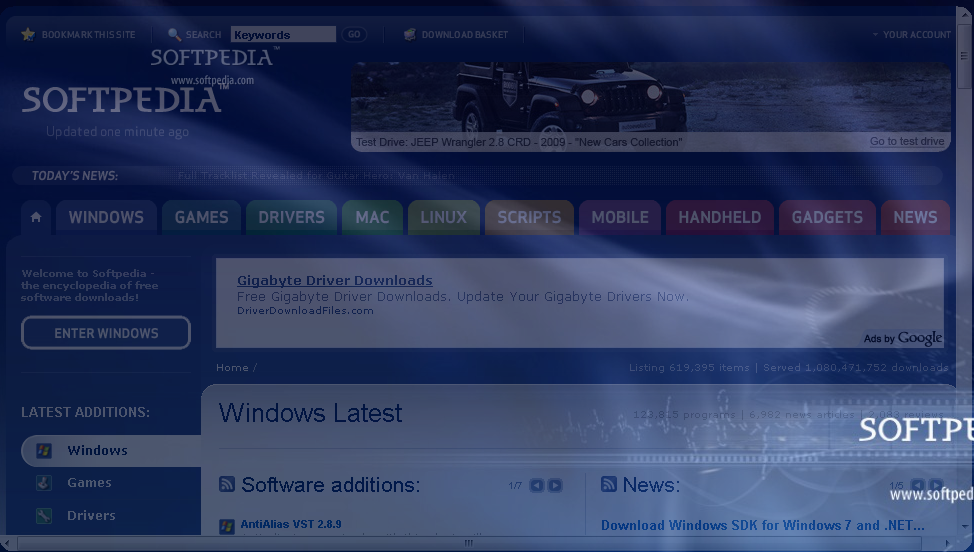Open the News category tab

[915, 217]
